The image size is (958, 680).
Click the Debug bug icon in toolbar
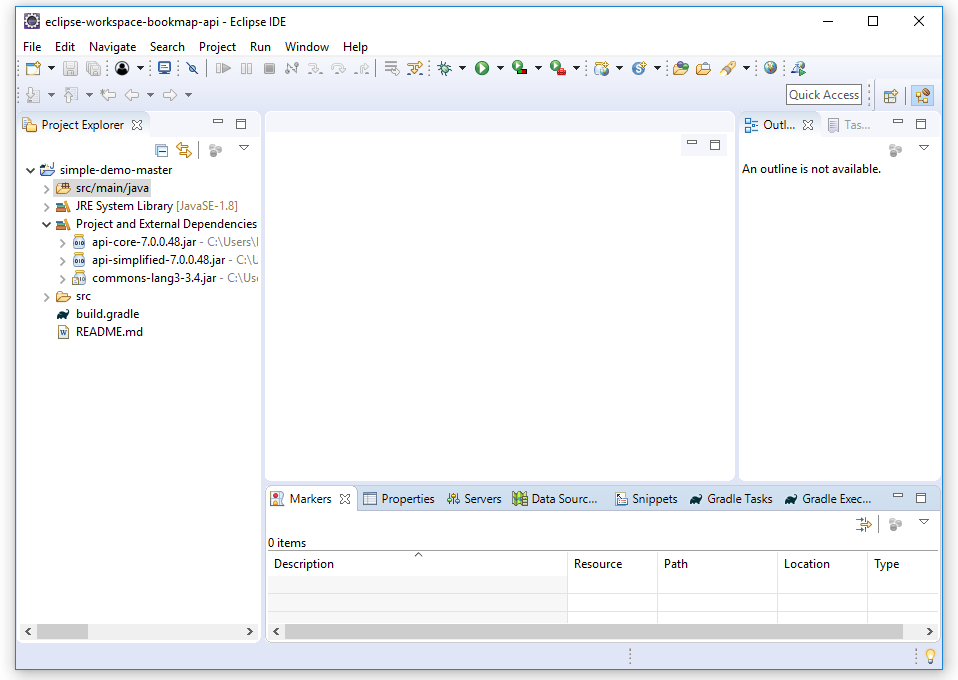tap(444, 68)
